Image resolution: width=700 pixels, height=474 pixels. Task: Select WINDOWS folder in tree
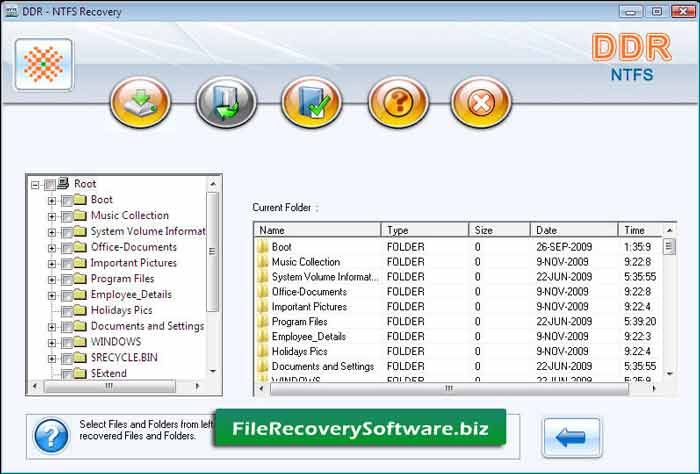point(116,342)
